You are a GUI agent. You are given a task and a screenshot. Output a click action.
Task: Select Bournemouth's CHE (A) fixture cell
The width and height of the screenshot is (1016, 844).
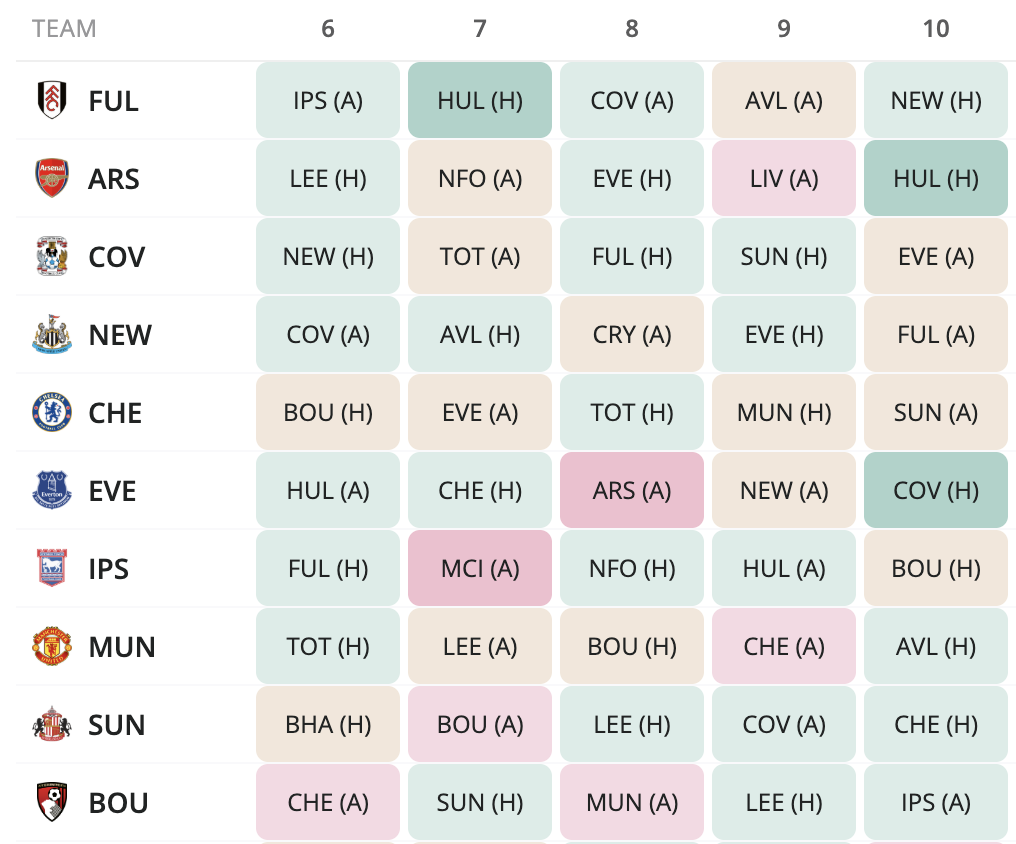tap(328, 803)
